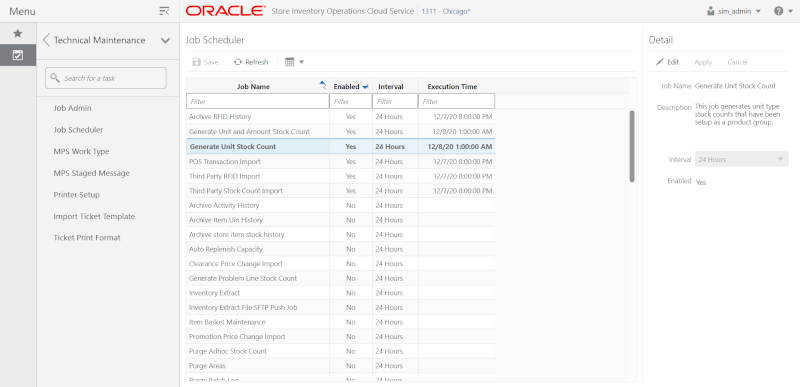Click the Search for a task field
Screen dimensions: 800x387
click(106, 79)
